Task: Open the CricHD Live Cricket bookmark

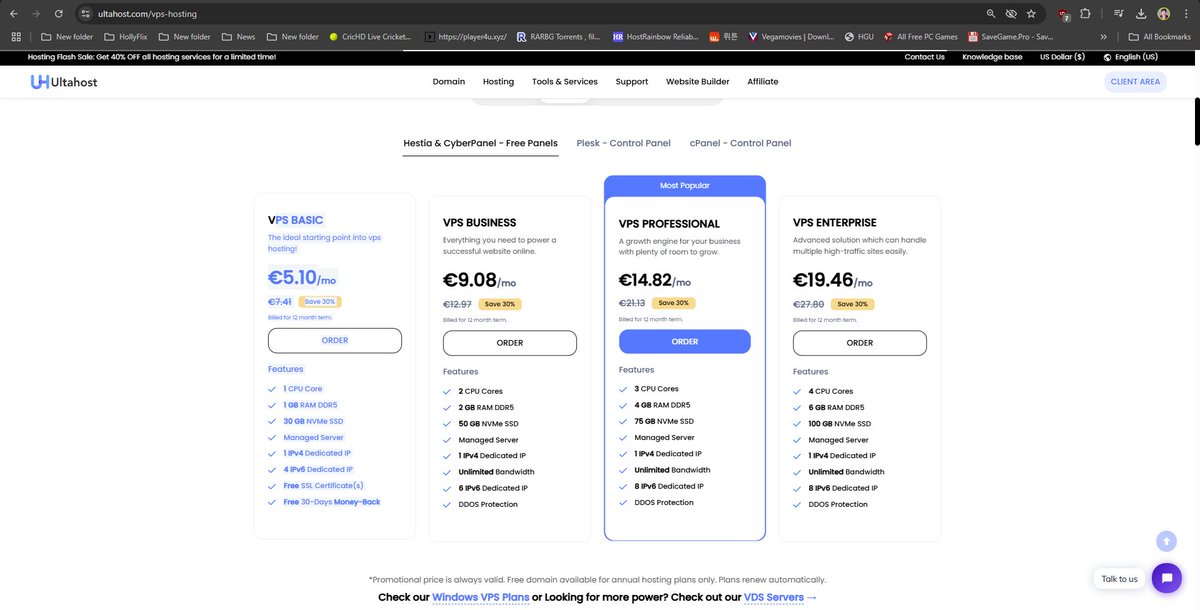Action: (369, 36)
